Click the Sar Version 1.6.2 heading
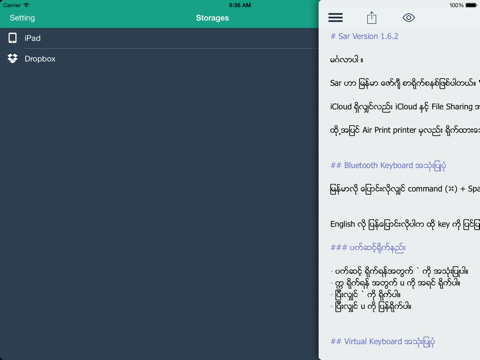This screenshot has height=360, width=480. point(364,36)
